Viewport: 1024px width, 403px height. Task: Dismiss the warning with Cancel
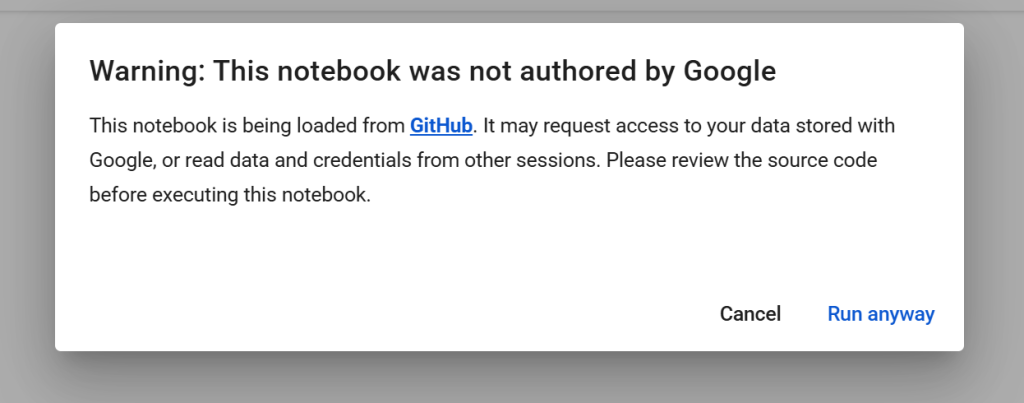point(750,314)
